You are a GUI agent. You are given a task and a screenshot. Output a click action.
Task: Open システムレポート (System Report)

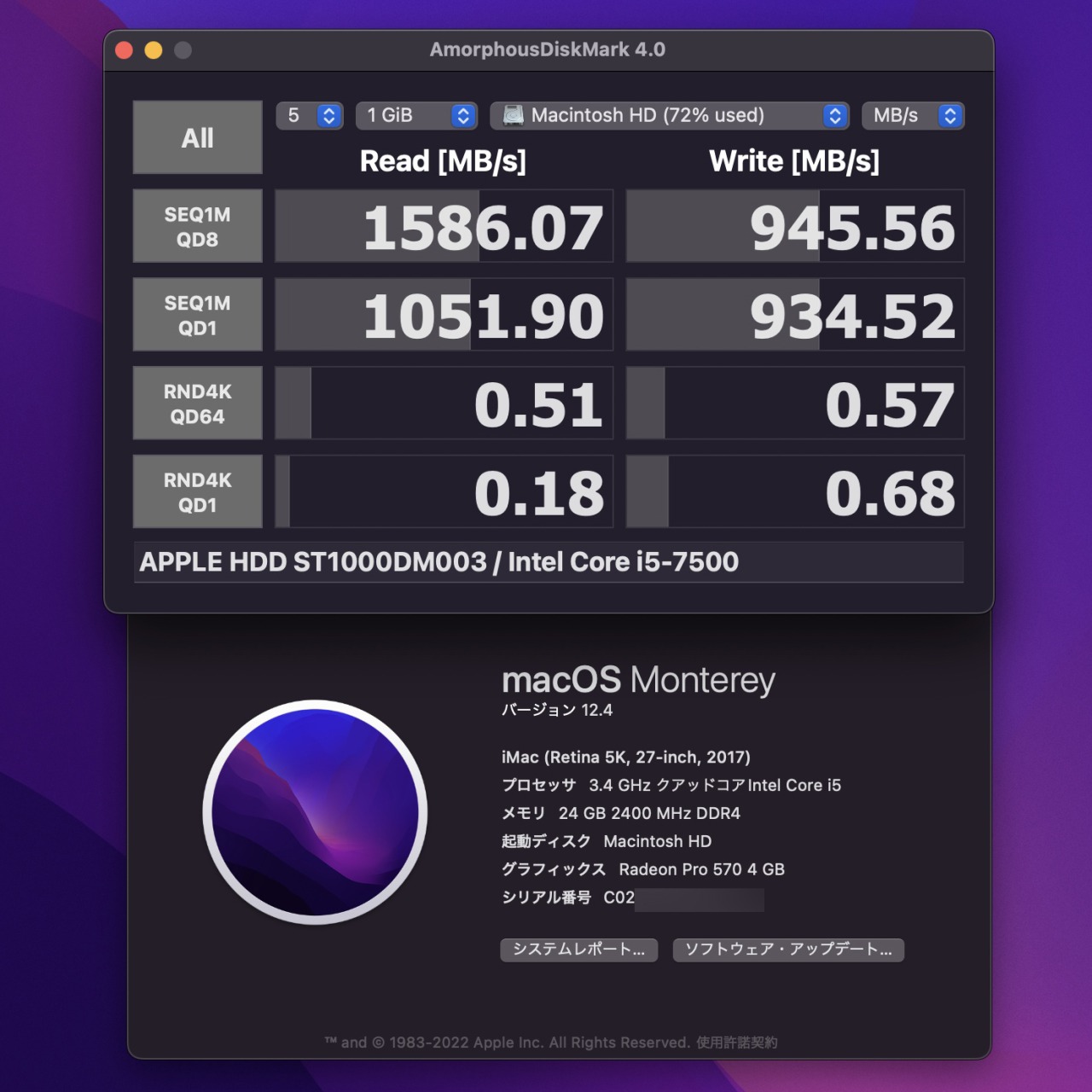[578, 950]
